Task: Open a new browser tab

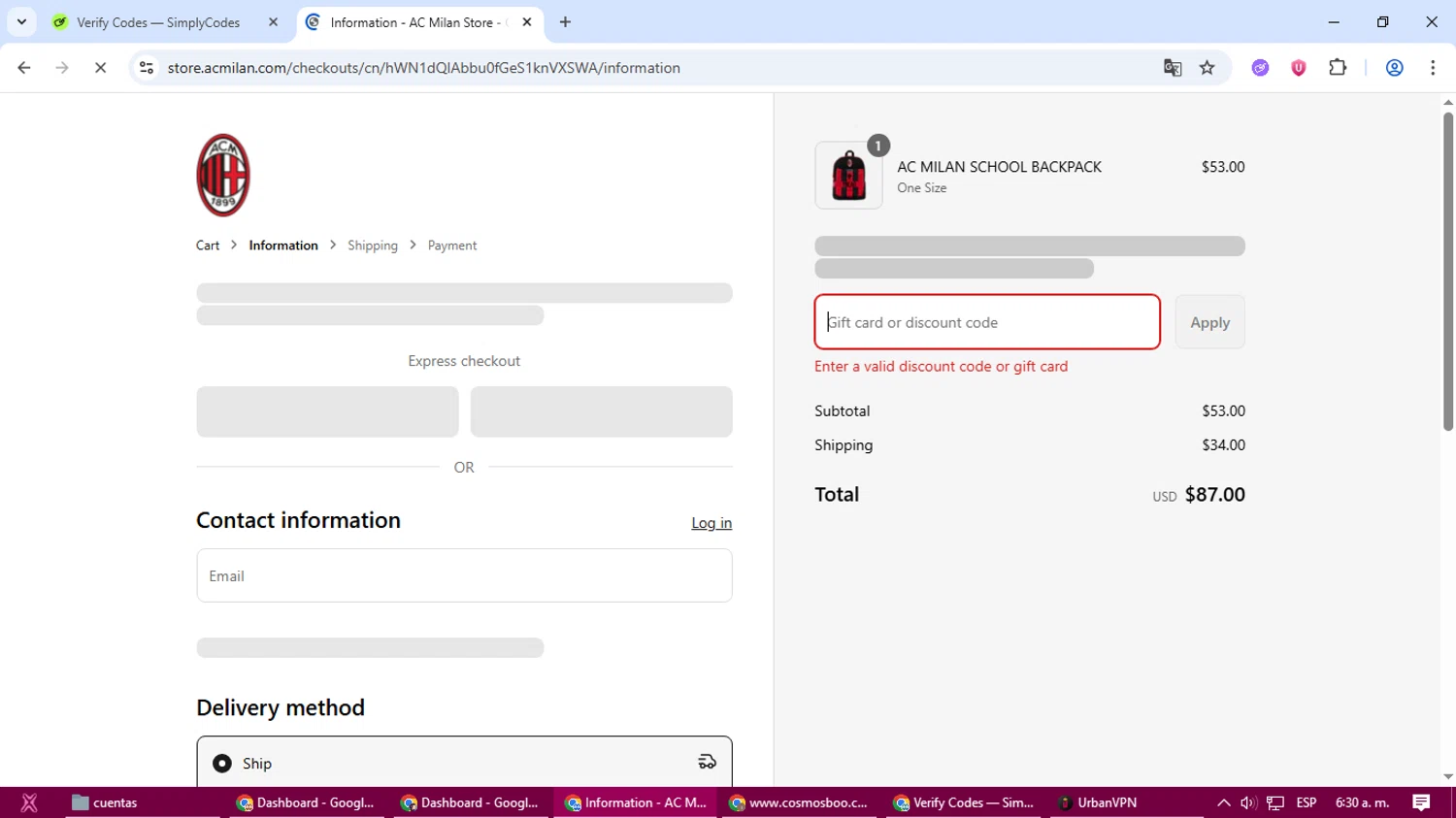Action: click(x=565, y=22)
